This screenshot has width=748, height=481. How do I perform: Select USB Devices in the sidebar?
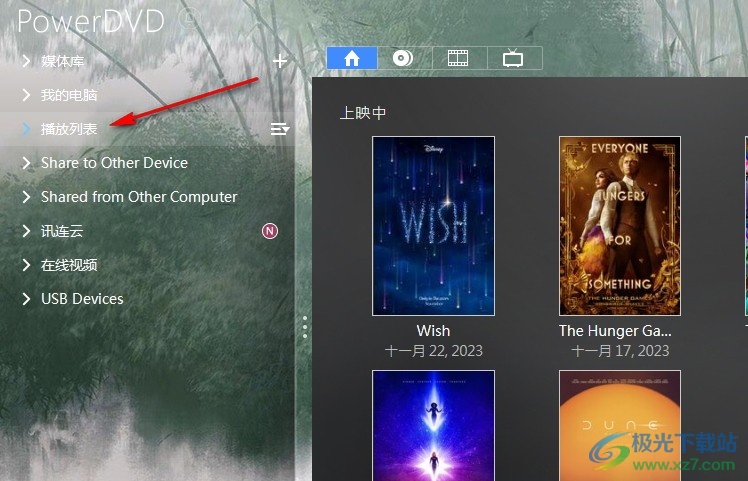[82, 299]
